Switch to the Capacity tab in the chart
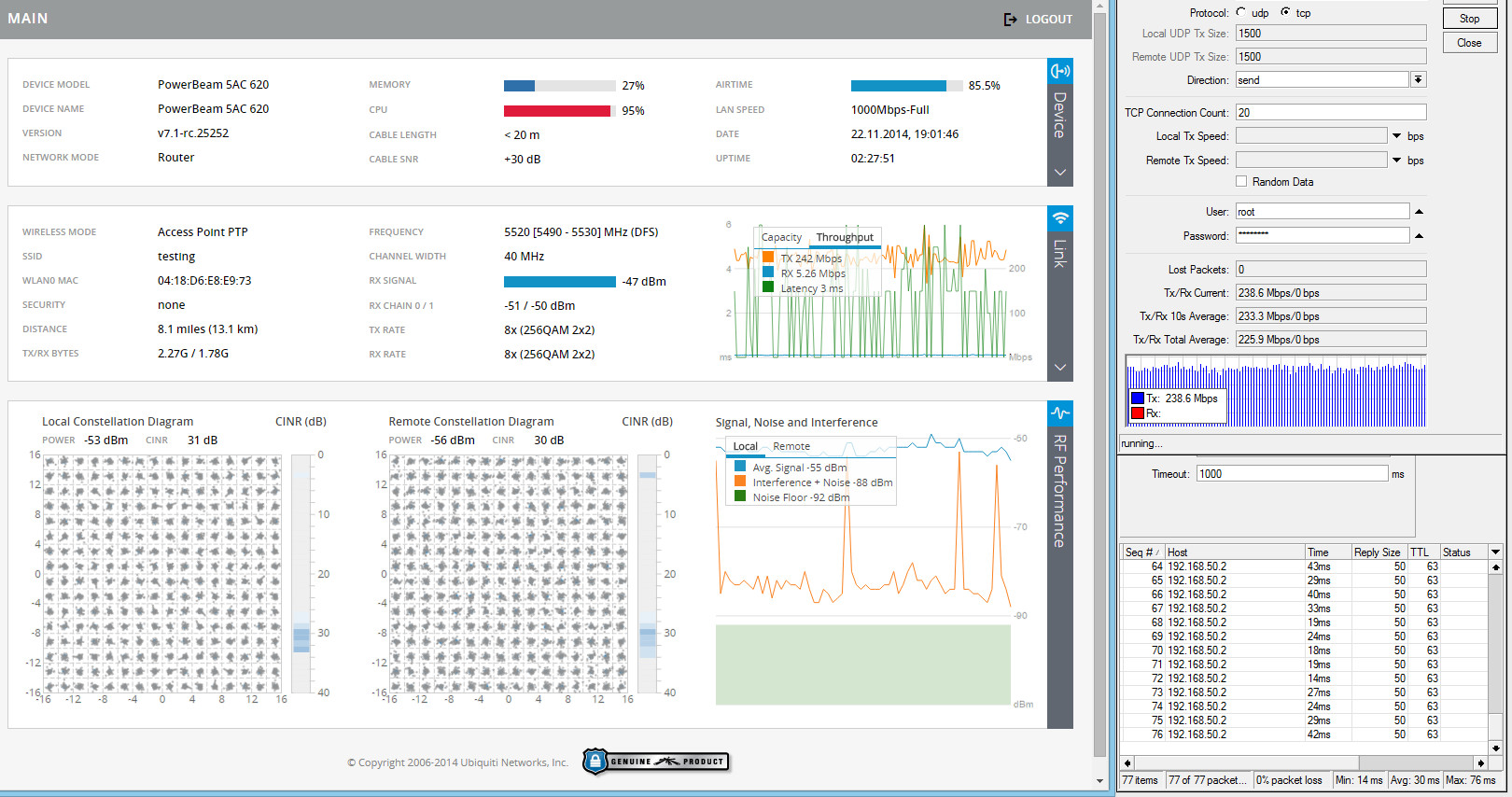Screen dimensions: 1512x797 (781, 237)
